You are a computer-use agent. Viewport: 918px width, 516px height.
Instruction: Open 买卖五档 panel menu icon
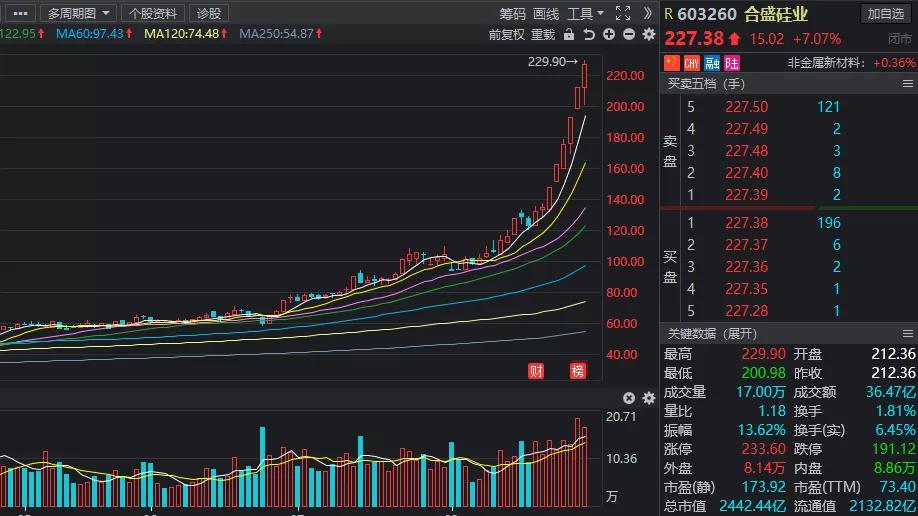point(907,84)
